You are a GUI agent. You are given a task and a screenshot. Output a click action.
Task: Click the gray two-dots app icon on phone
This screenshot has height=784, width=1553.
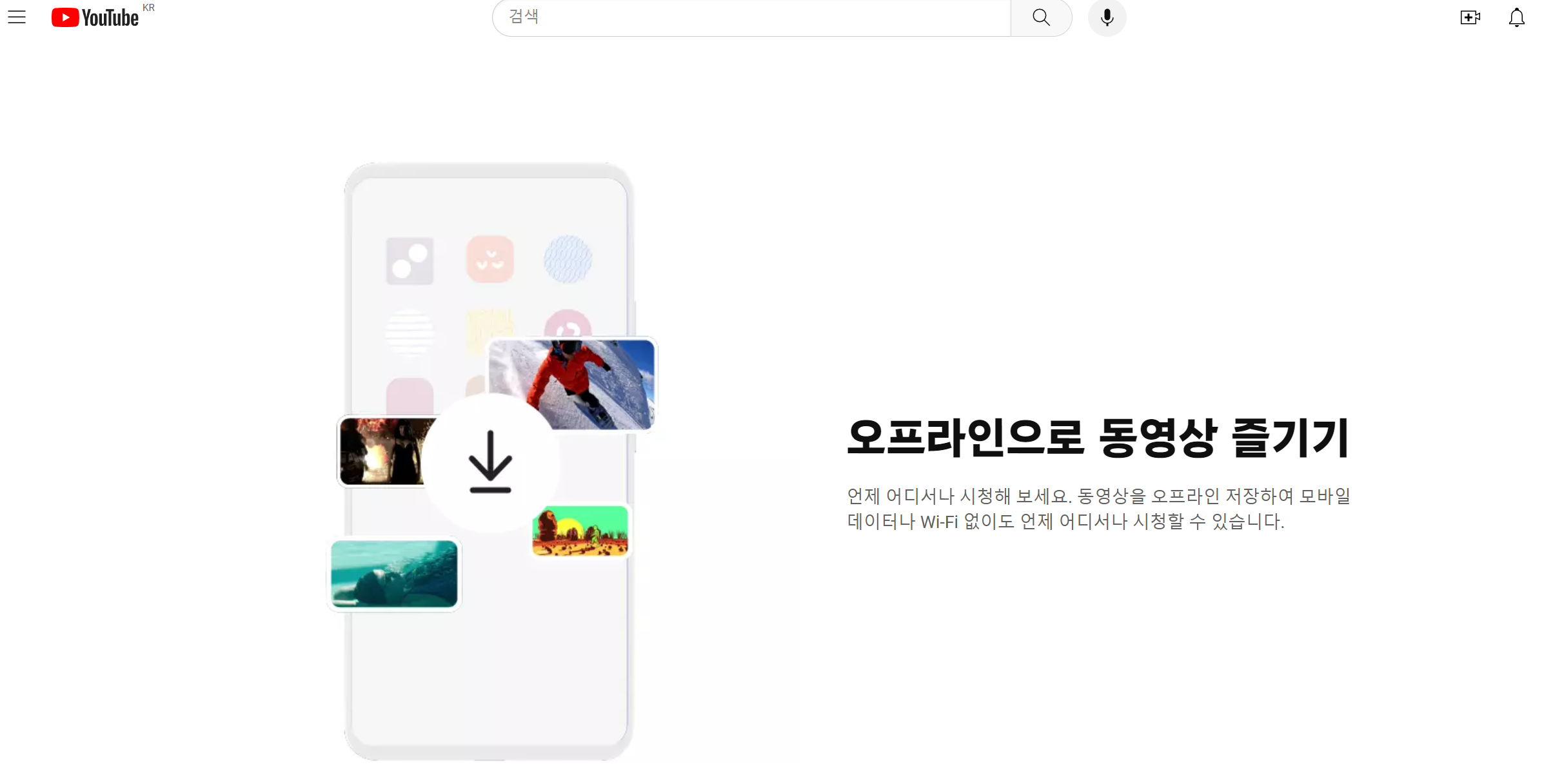(x=410, y=261)
